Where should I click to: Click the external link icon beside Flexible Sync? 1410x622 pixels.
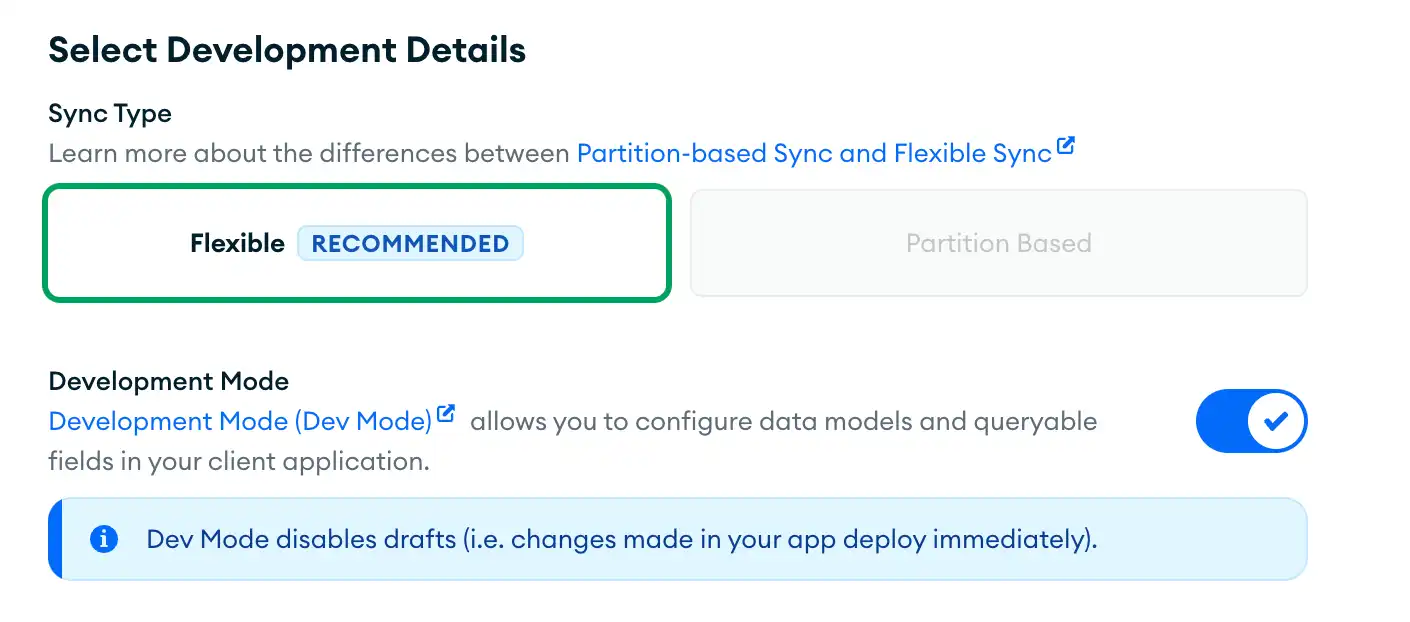point(1067,144)
